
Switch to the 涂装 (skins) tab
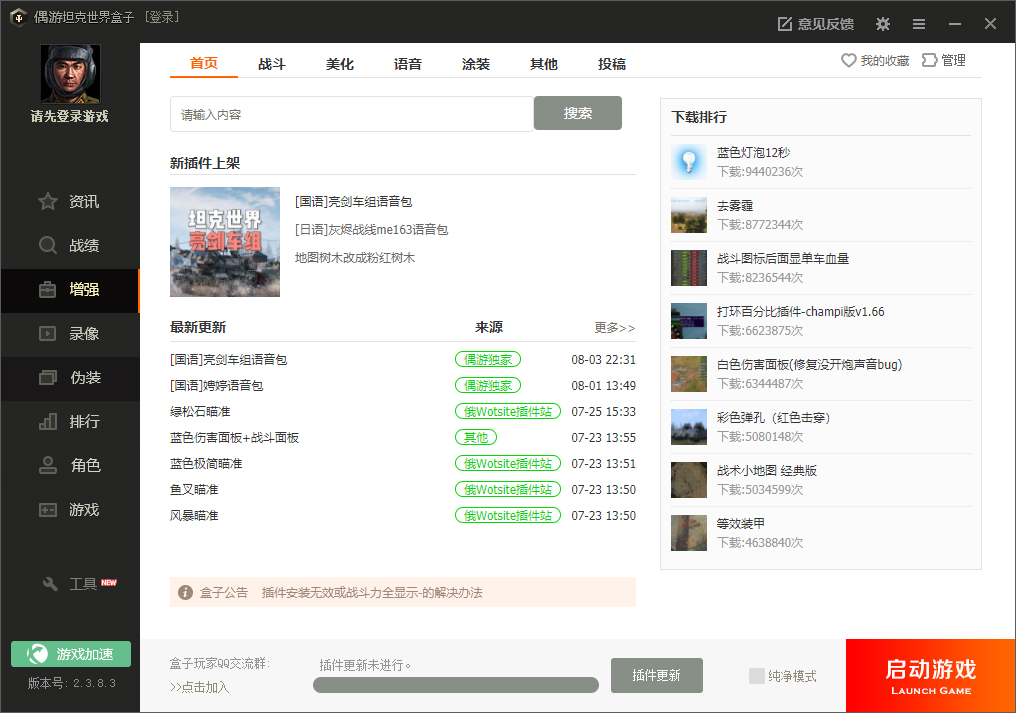tap(476, 63)
